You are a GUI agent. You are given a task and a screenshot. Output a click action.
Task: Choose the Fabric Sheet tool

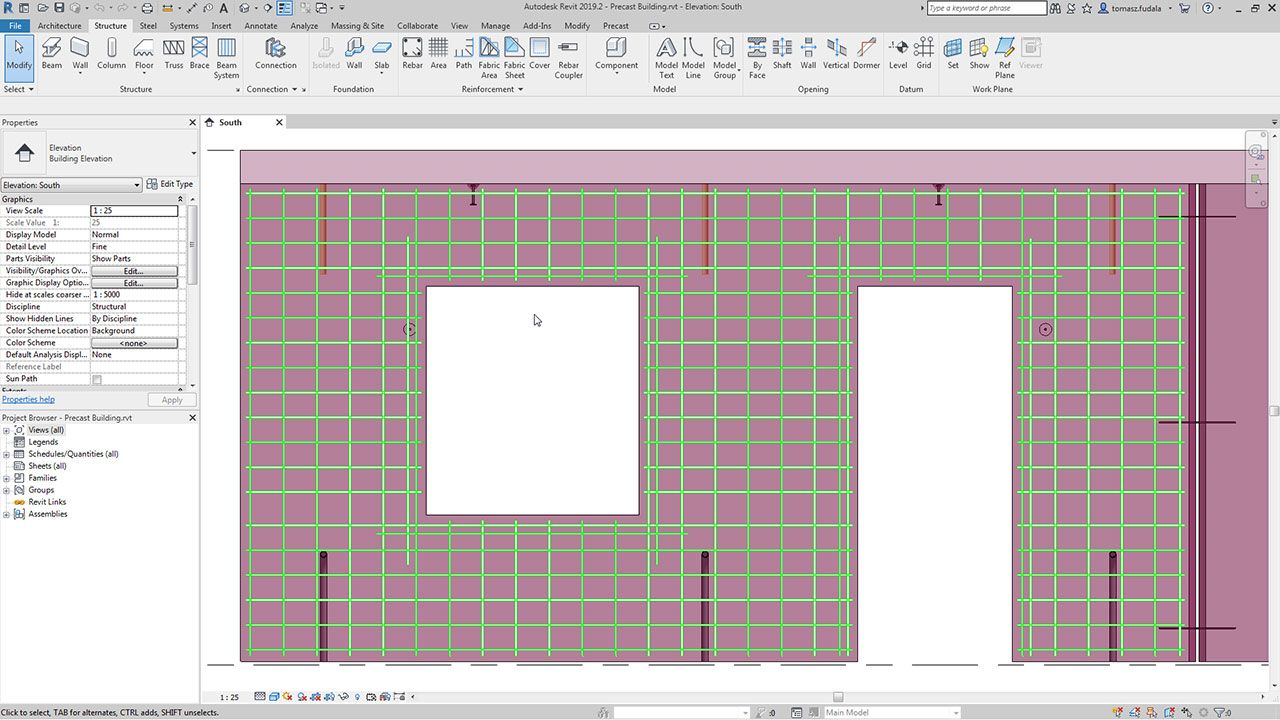click(514, 59)
